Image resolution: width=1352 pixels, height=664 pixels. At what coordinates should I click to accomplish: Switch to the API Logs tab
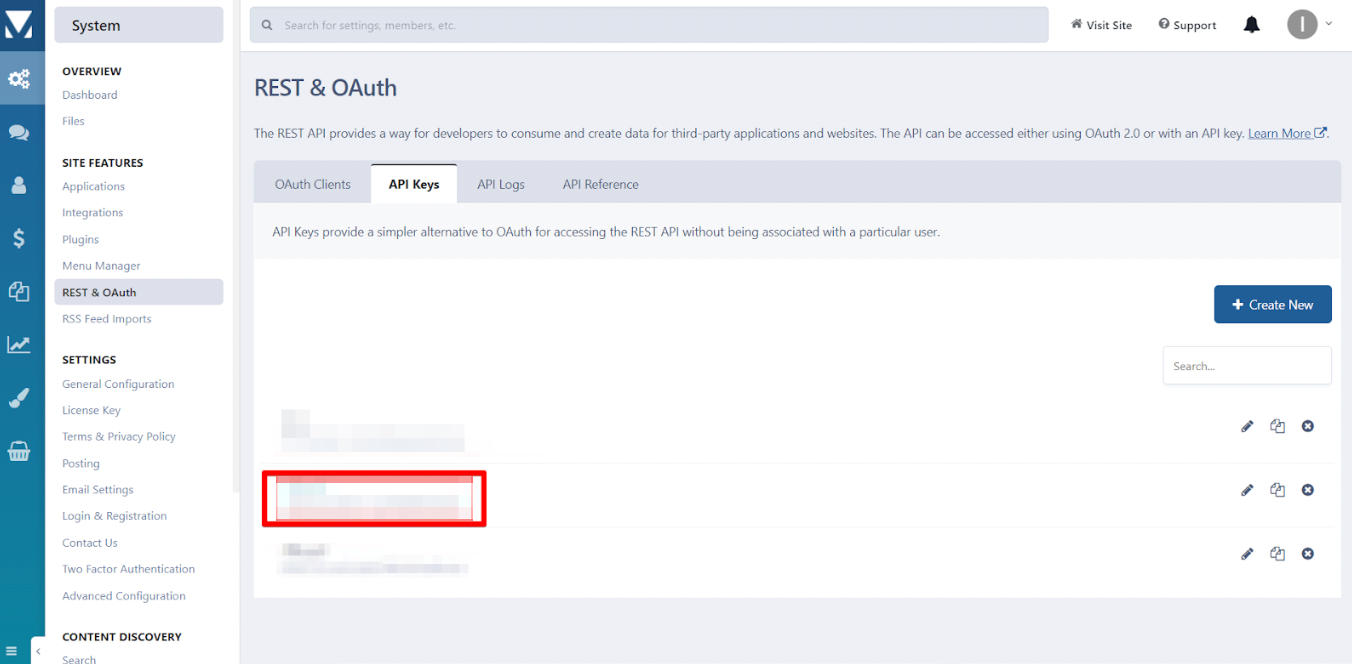tap(501, 184)
